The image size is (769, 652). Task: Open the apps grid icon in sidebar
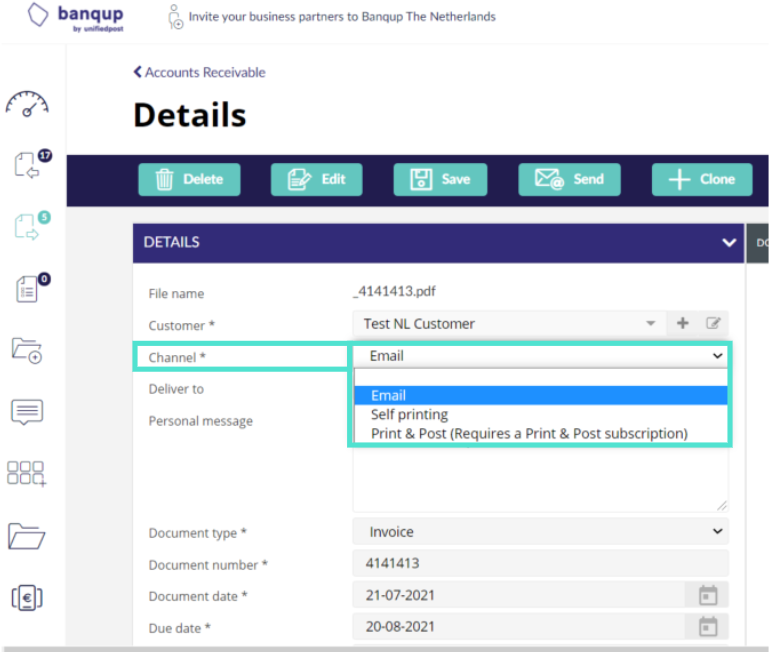tap(26, 473)
